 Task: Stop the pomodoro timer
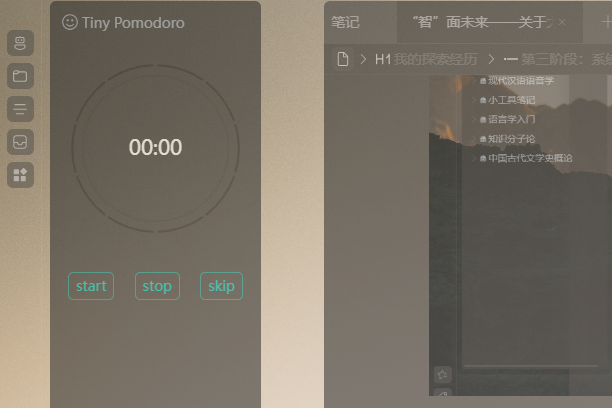157,286
